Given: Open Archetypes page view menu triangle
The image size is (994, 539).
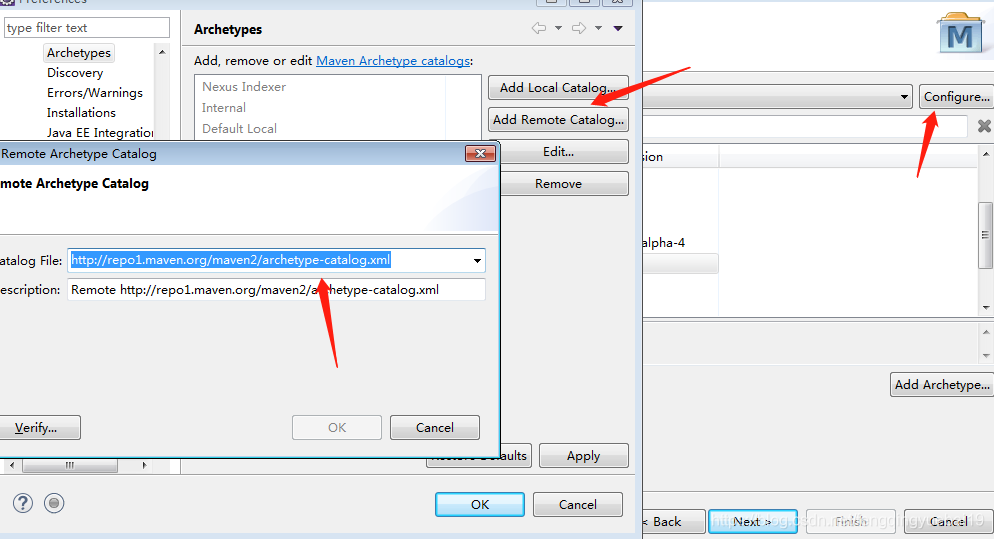Looking at the screenshot, I should (618, 28).
